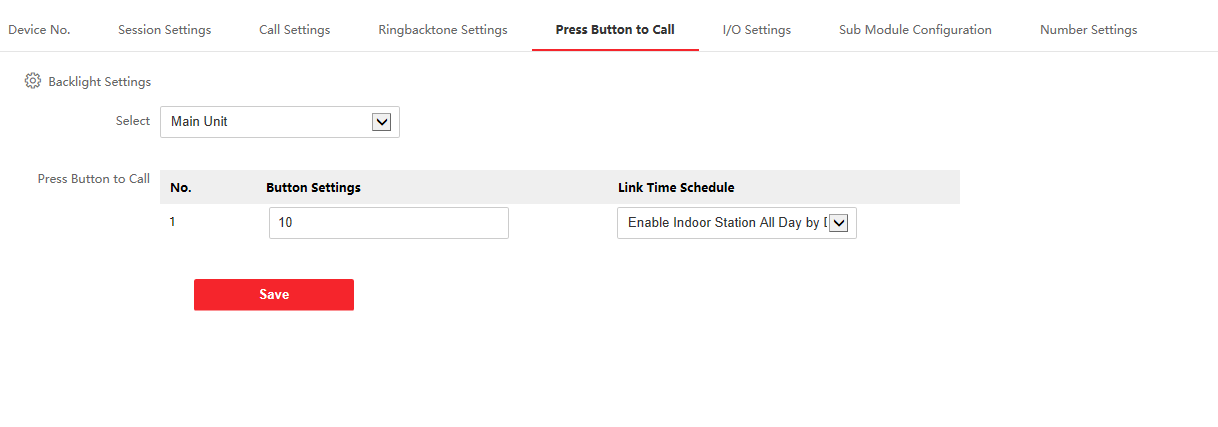The height and width of the screenshot is (427, 1218).
Task: Open the Sub Module Configuration tab
Action: [x=915, y=30]
